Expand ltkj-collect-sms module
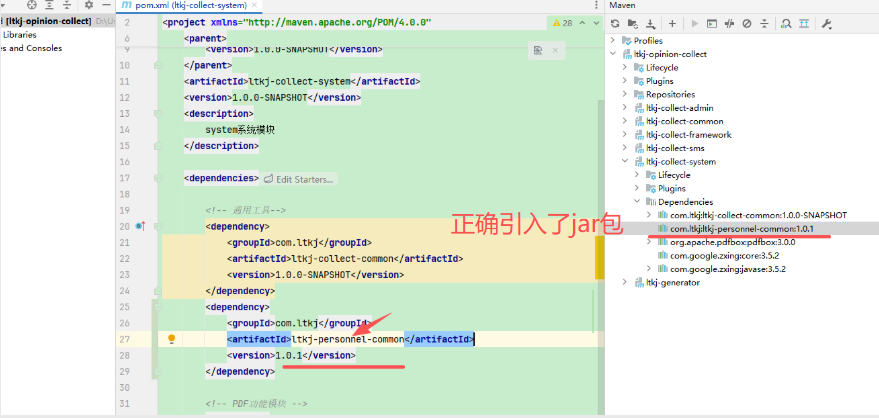The width and height of the screenshot is (879, 418). pyautogui.click(x=625, y=148)
